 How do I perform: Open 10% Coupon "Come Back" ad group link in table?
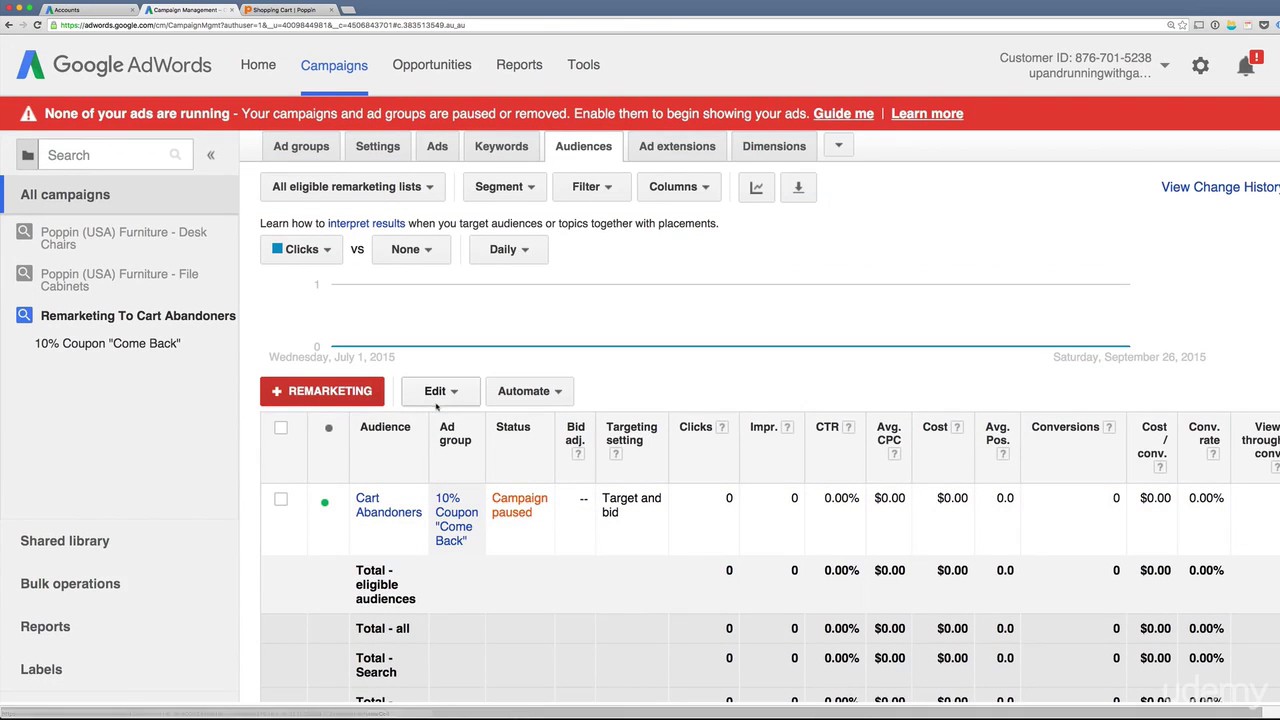pyautogui.click(x=456, y=519)
